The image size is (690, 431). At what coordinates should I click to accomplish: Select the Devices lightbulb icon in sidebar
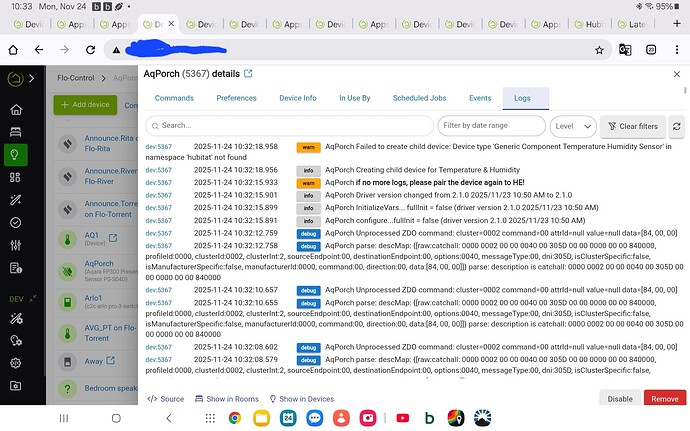(16, 155)
